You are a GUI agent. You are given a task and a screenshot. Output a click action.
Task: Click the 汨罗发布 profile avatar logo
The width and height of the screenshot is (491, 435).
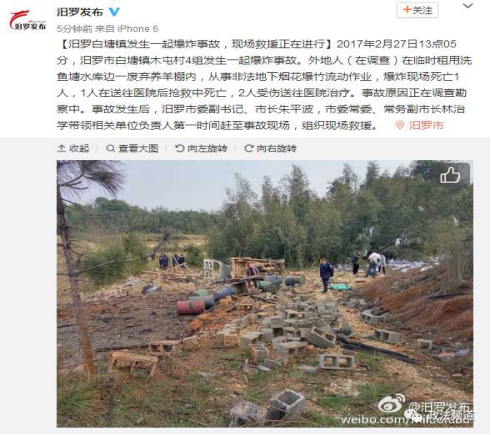(27, 20)
